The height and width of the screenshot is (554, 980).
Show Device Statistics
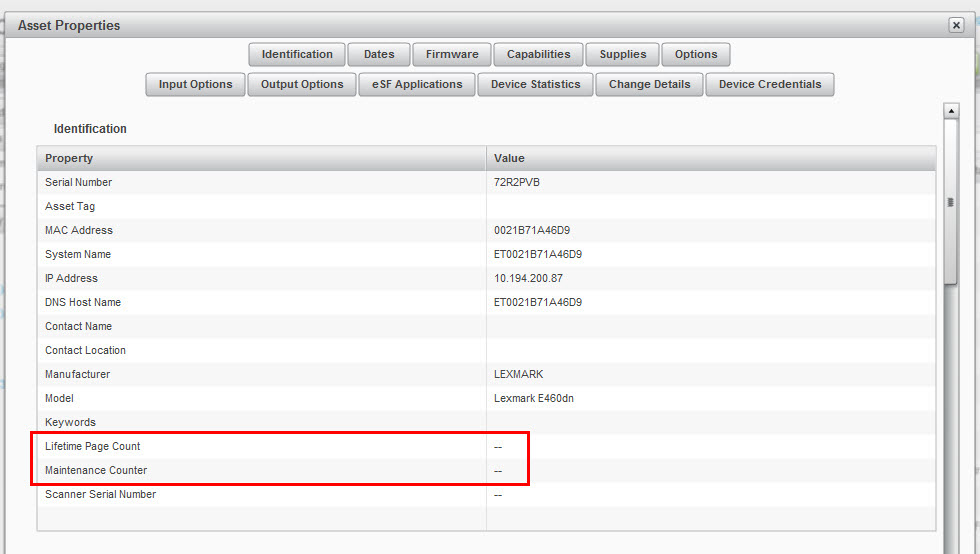click(x=535, y=84)
